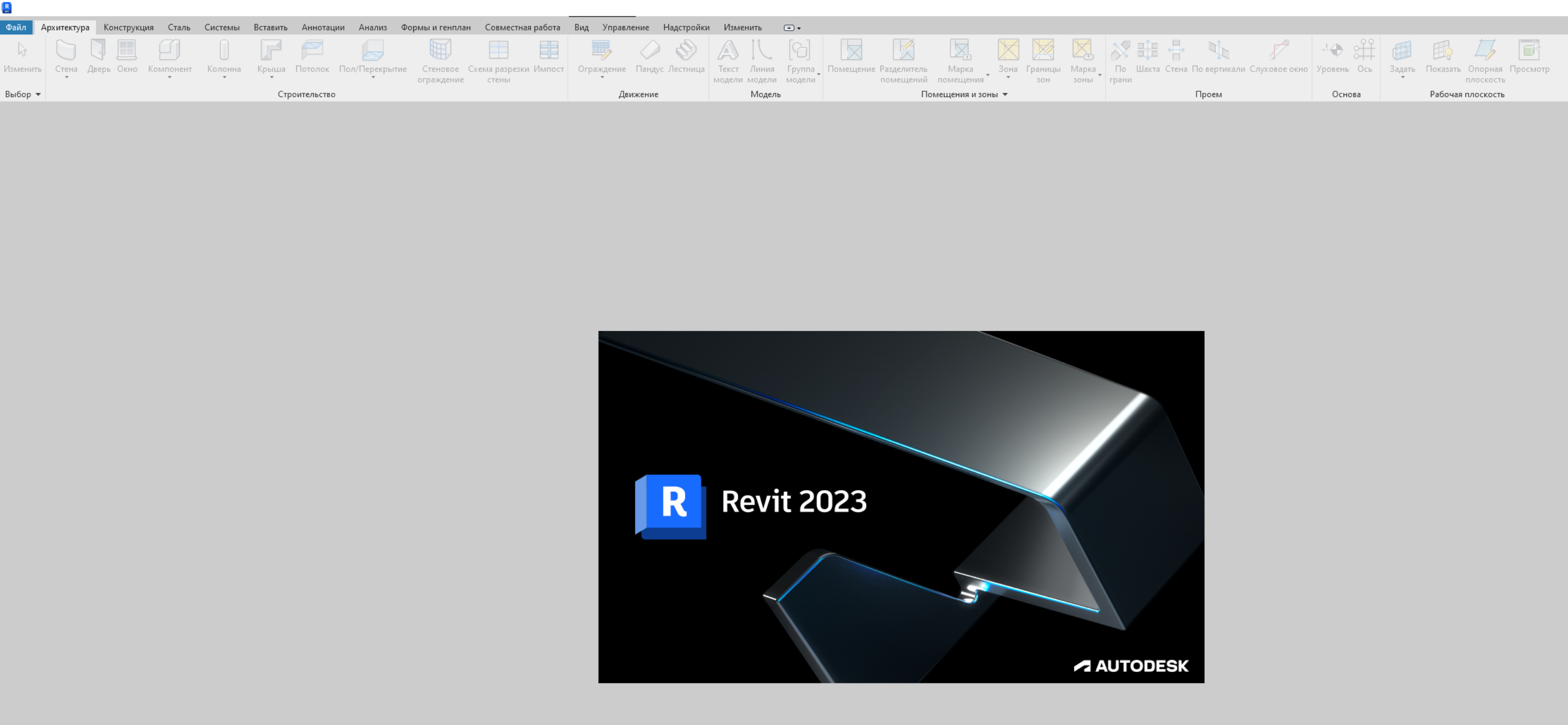Expand the Выбор panel dropdown

pyautogui.click(x=38, y=95)
